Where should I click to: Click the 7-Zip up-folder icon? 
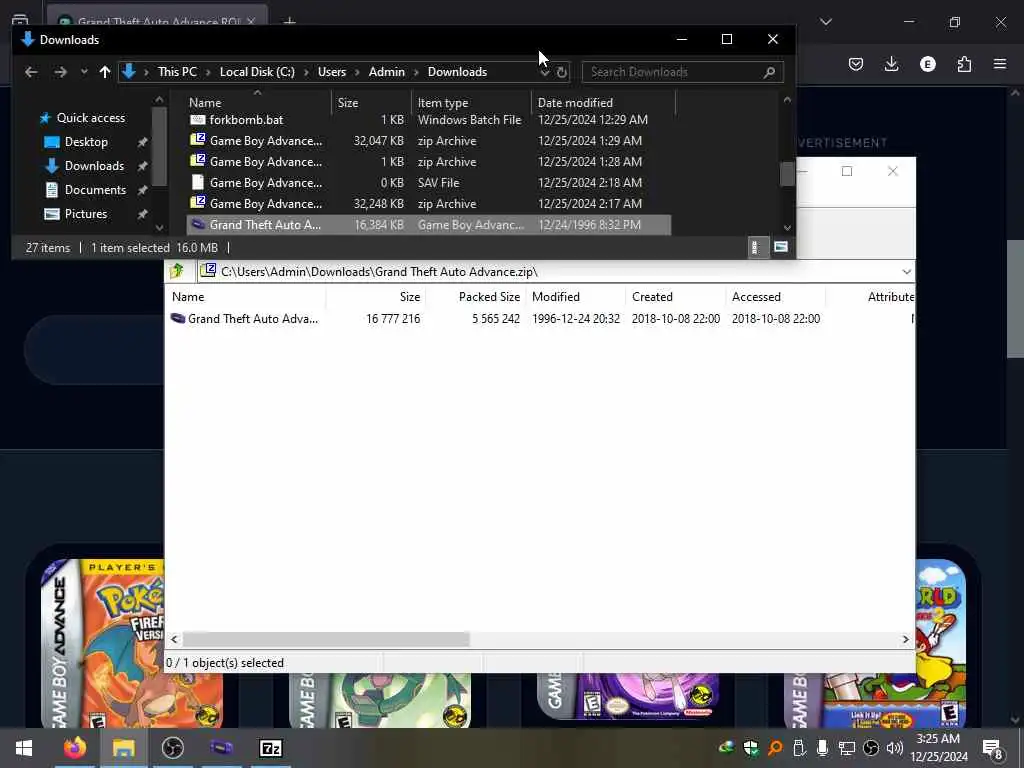(176, 271)
